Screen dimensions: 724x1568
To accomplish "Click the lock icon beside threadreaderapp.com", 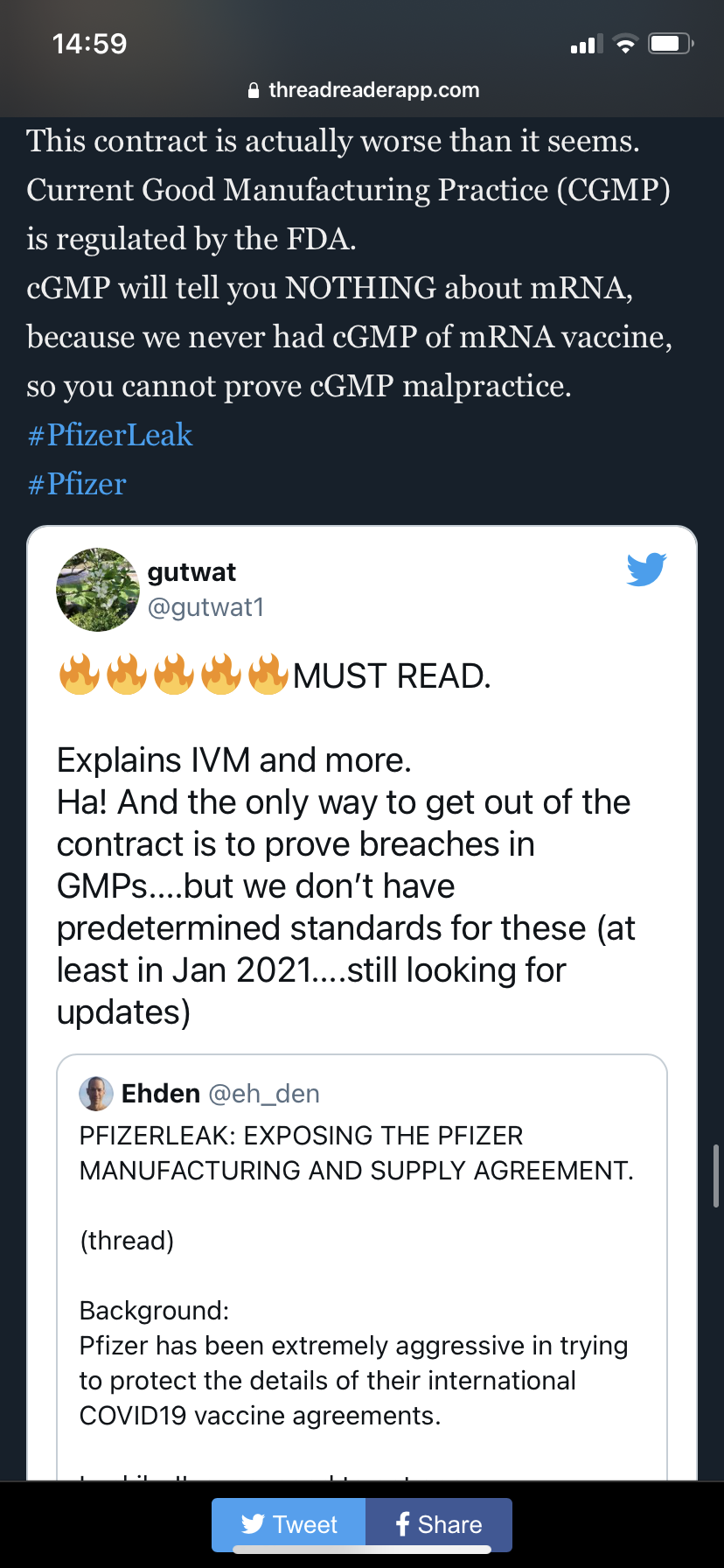I will click(254, 90).
